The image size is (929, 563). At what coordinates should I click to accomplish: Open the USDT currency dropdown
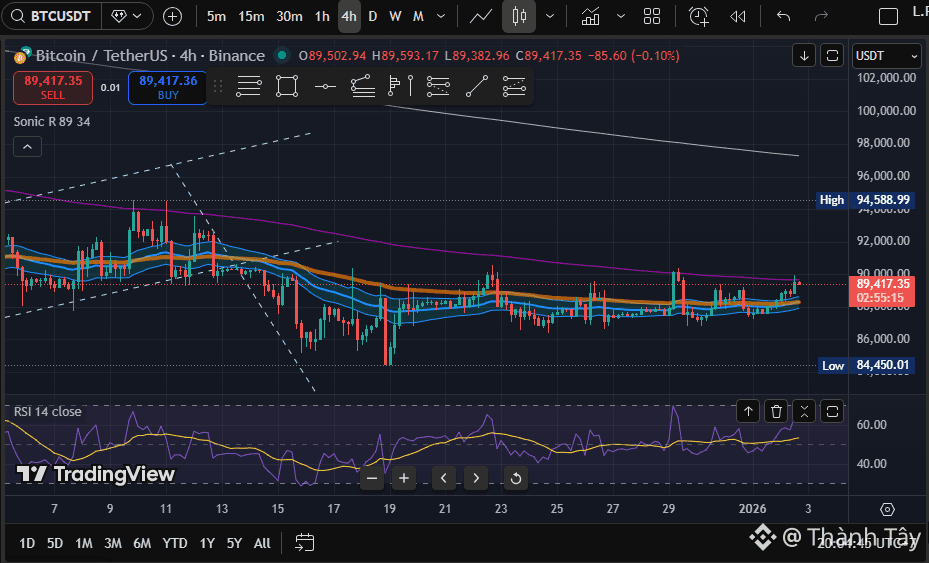click(885, 56)
